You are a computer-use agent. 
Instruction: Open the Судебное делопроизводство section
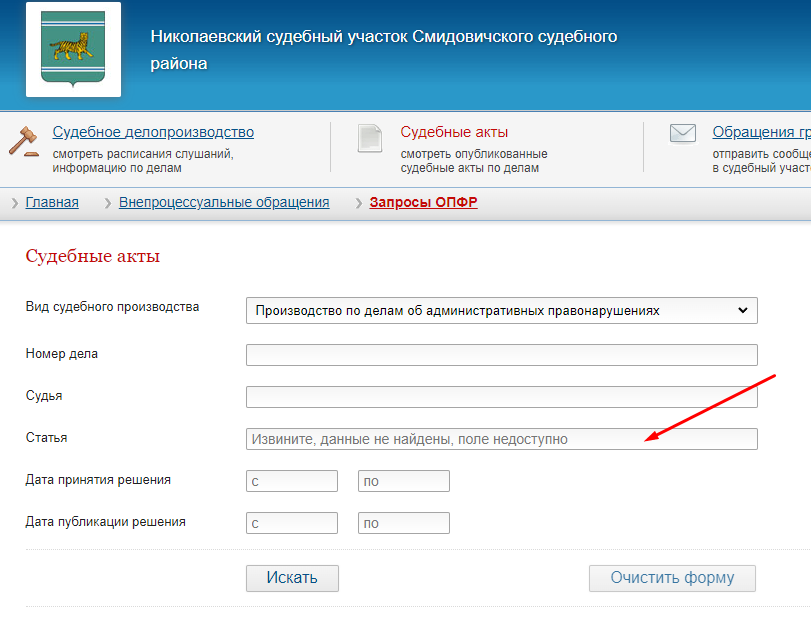tap(153, 132)
